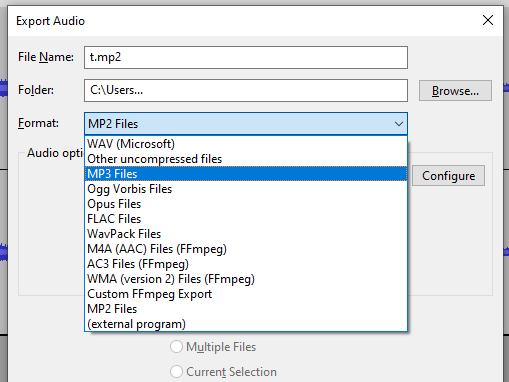
Task: Choose Other uncompressed files option
Action: coord(246,159)
